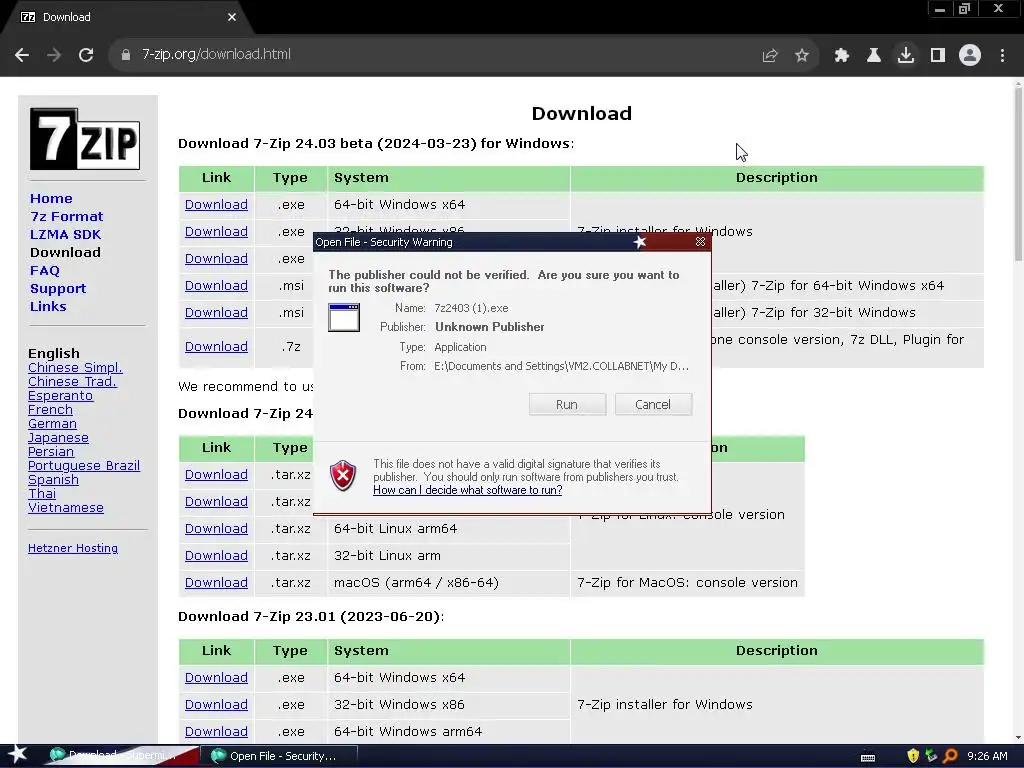Image resolution: width=1024 pixels, height=768 pixels.
Task: Download 23.01 64-bit Windows arm64 exe
Action: [x=216, y=732]
